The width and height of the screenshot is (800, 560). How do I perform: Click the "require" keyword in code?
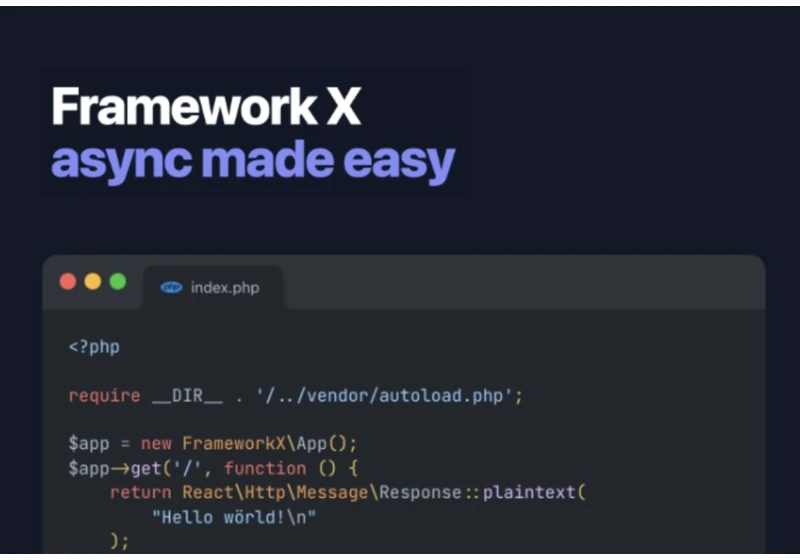[x=105, y=396]
